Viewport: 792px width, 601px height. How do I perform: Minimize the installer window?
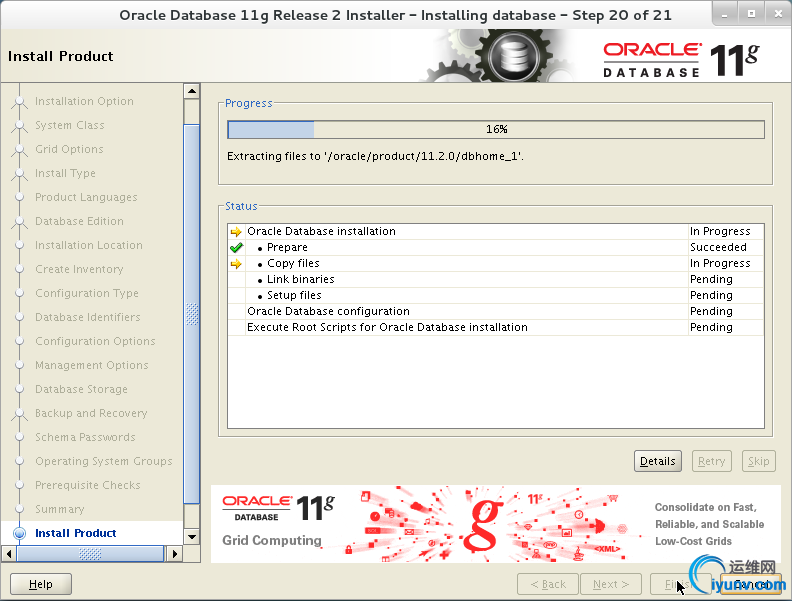(x=725, y=15)
